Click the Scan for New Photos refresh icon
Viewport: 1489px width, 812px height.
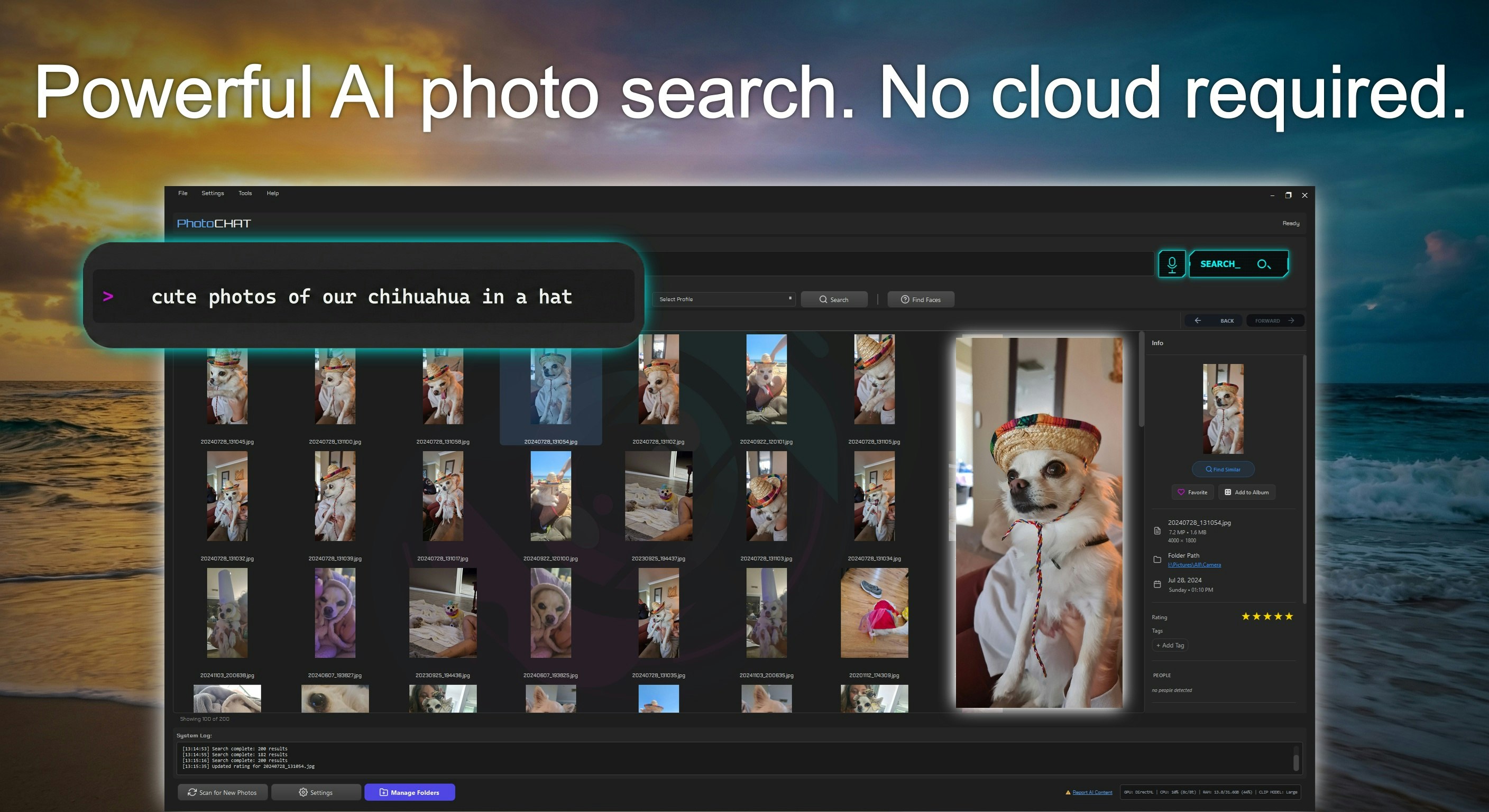(192, 792)
